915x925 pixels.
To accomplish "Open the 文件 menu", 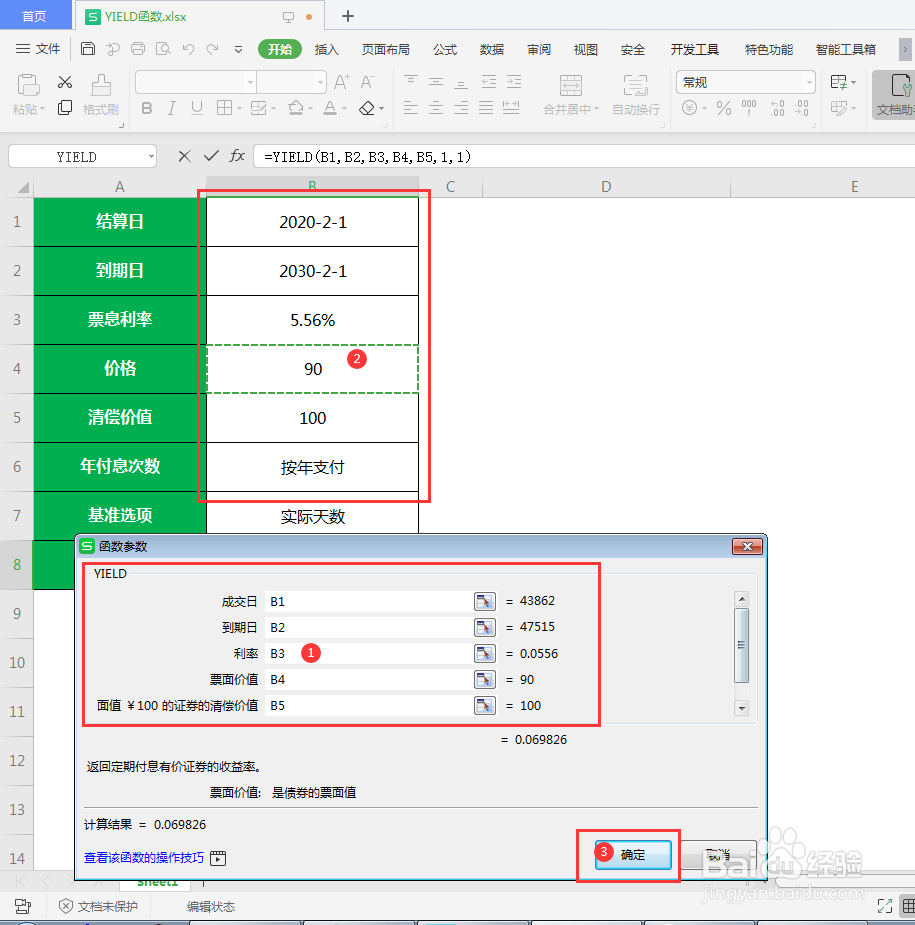I will [38, 49].
